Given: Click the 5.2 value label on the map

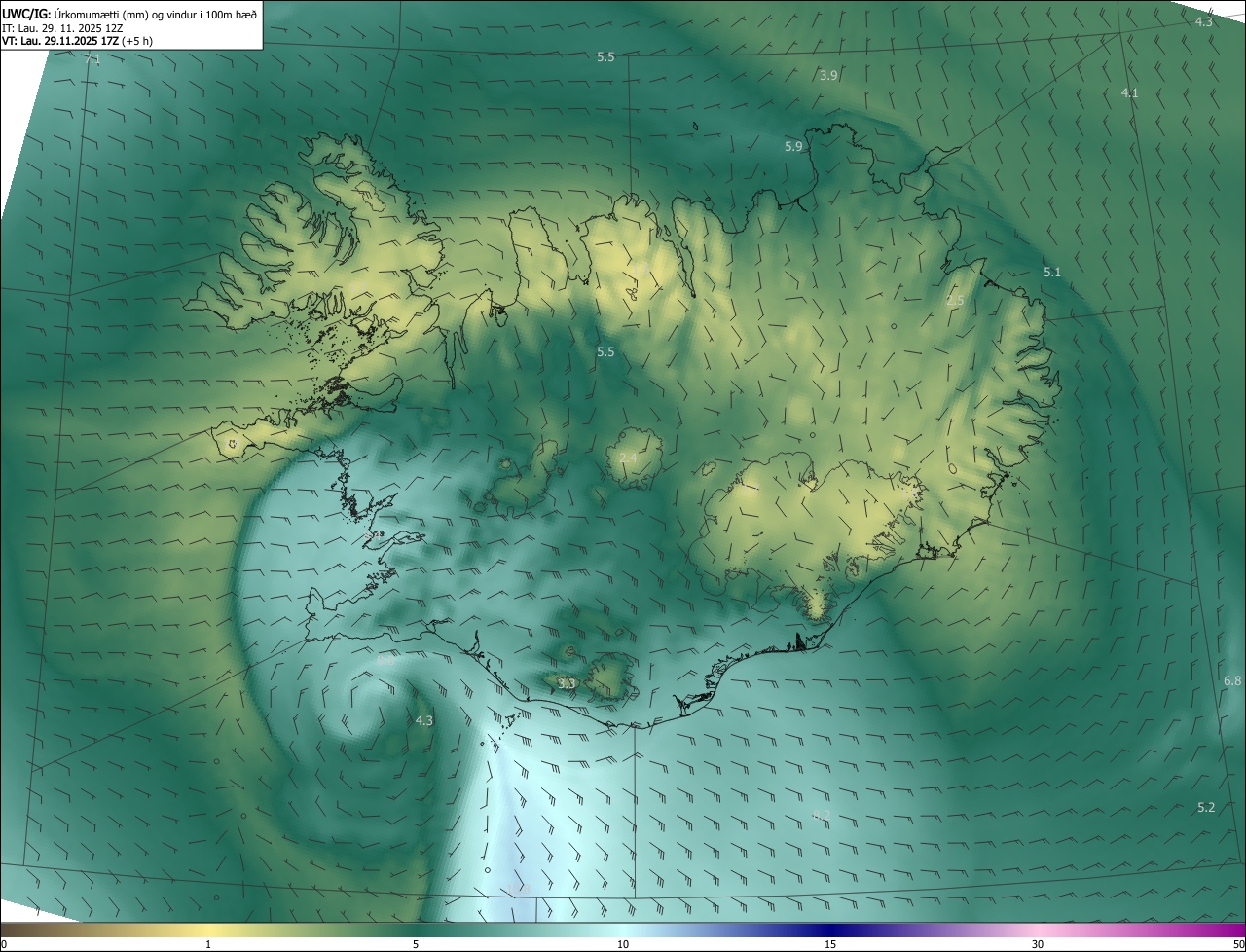Looking at the screenshot, I should pos(1206,807).
